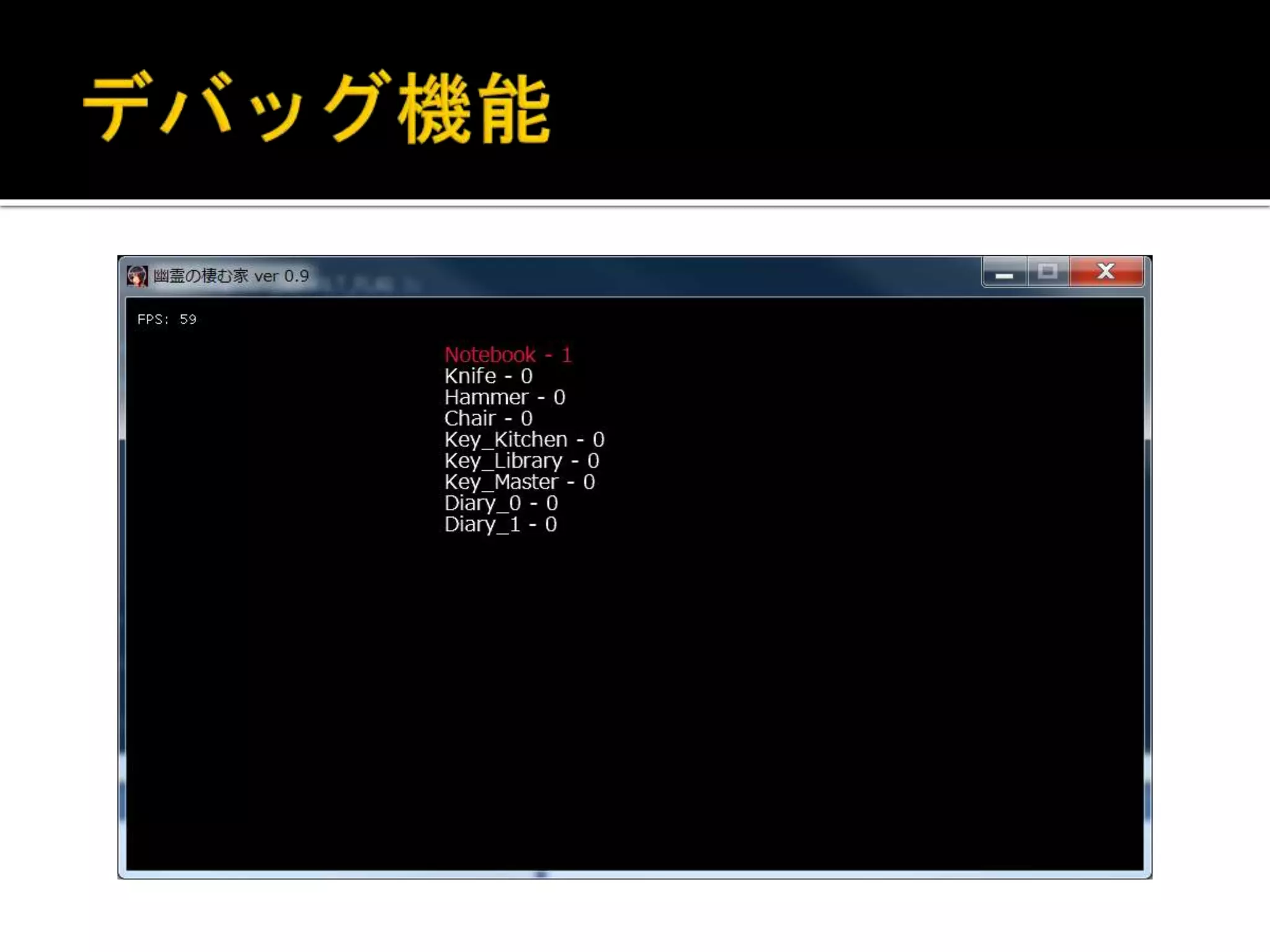Image resolution: width=1270 pixels, height=952 pixels.
Task: Click the デバッグ機能 slide heading
Action: coord(316,108)
